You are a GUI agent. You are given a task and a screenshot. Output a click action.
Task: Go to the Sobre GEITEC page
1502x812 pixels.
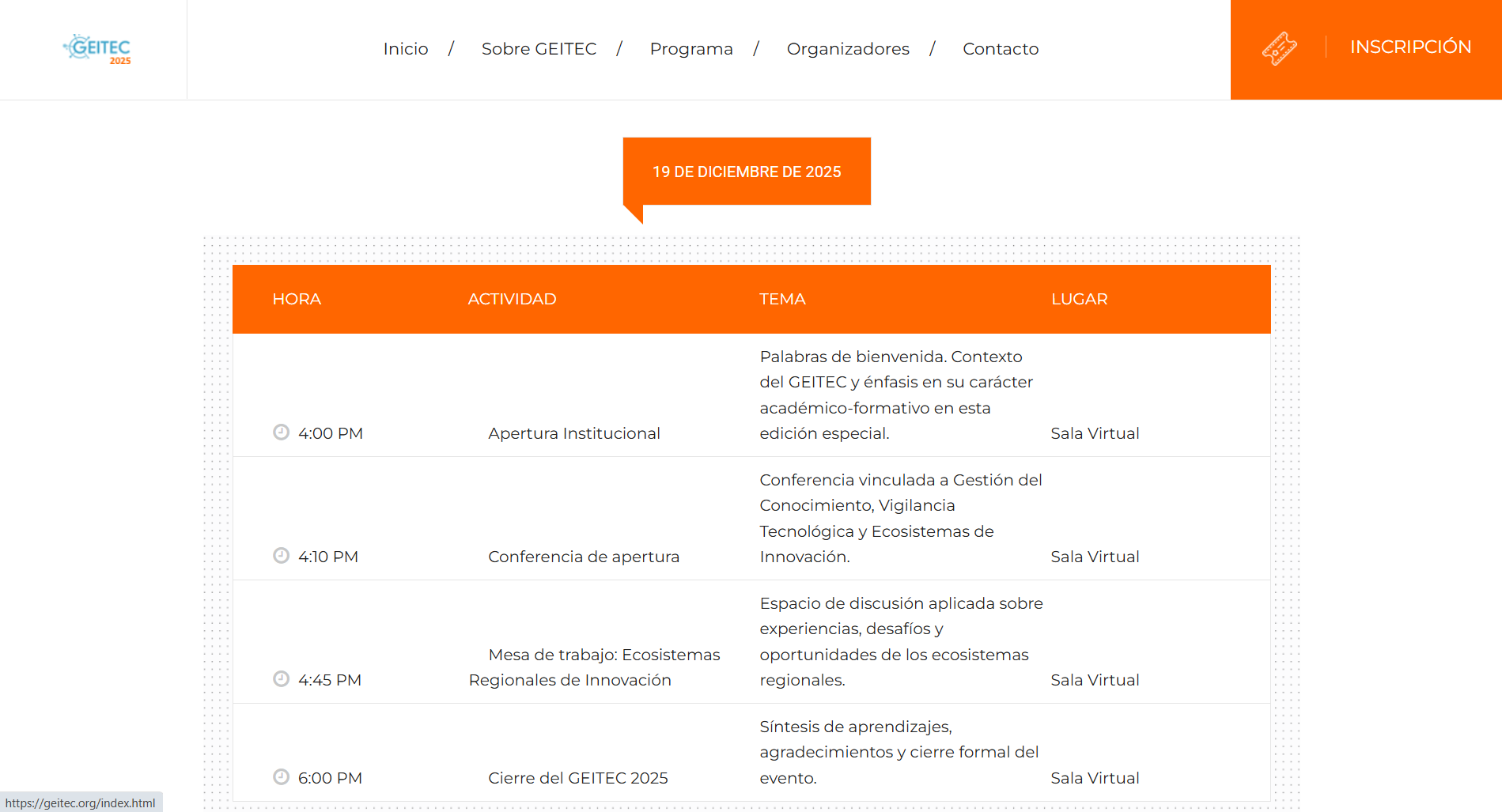539,49
